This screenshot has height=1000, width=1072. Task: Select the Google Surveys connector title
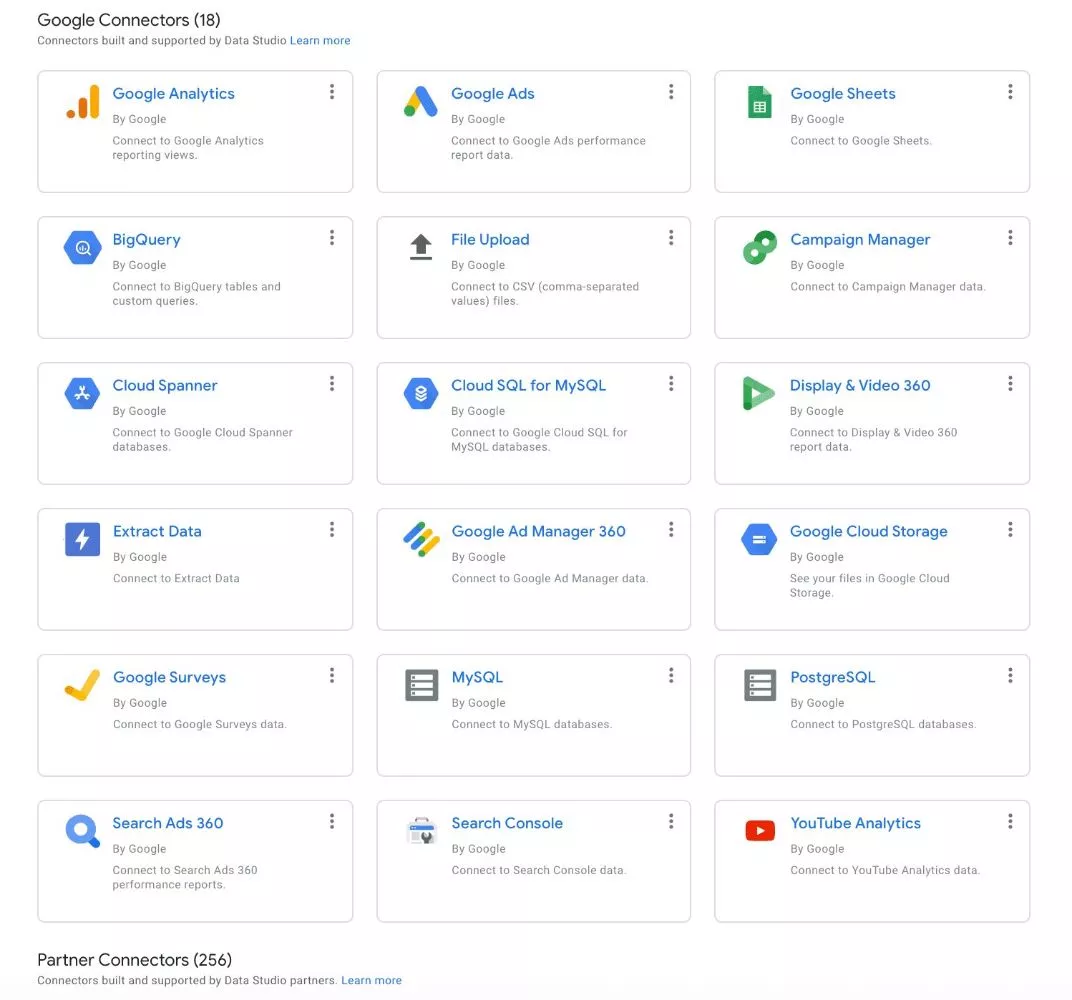[170, 677]
